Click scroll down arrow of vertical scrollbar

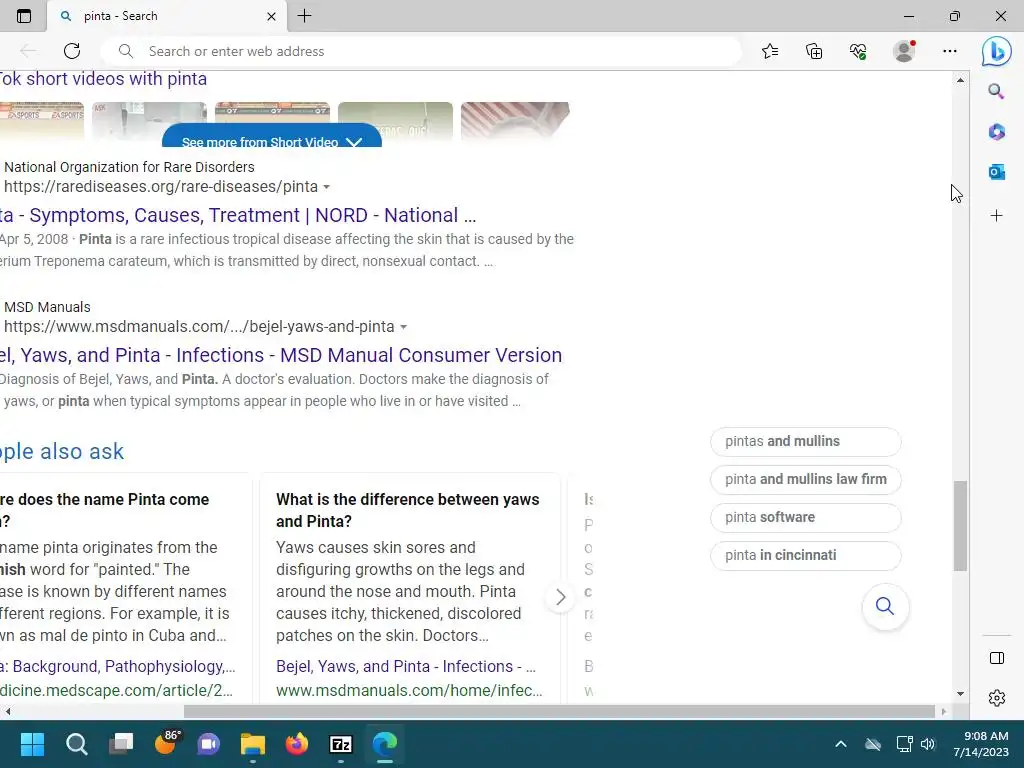click(x=960, y=694)
